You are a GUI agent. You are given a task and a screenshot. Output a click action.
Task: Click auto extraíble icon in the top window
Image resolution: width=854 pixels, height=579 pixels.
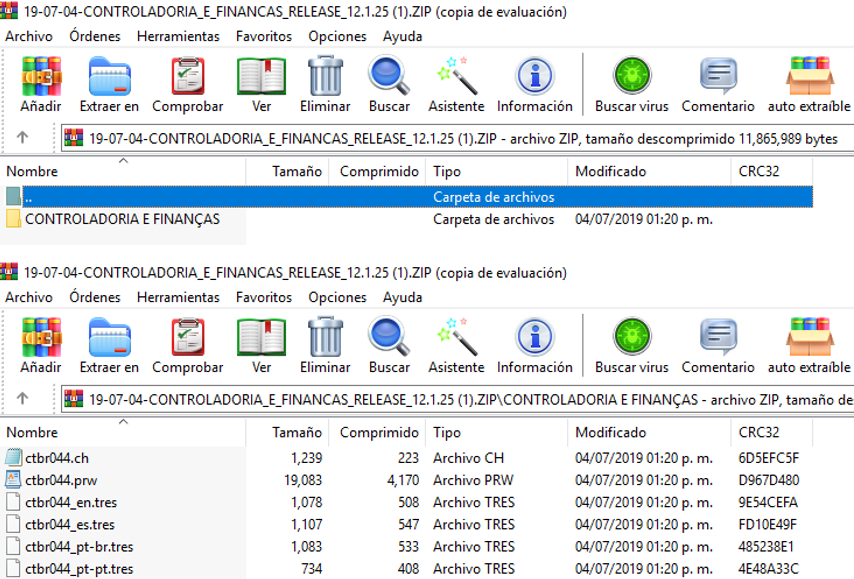809,77
